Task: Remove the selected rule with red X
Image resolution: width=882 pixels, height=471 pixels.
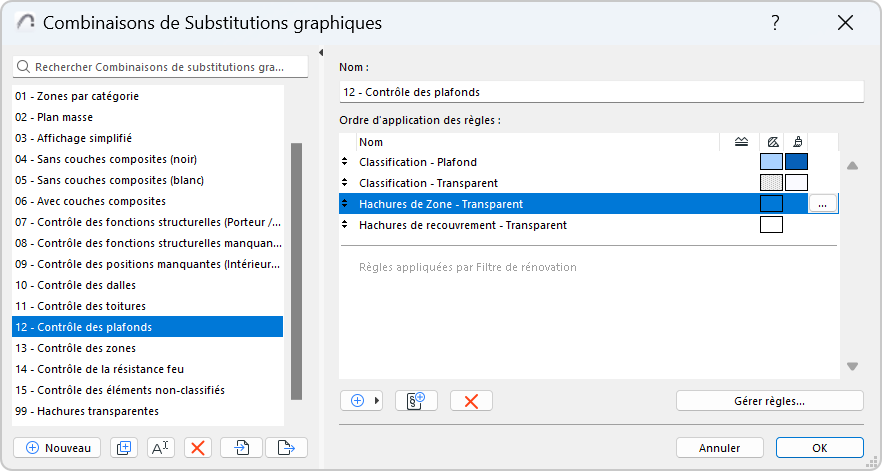Action: (471, 401)
